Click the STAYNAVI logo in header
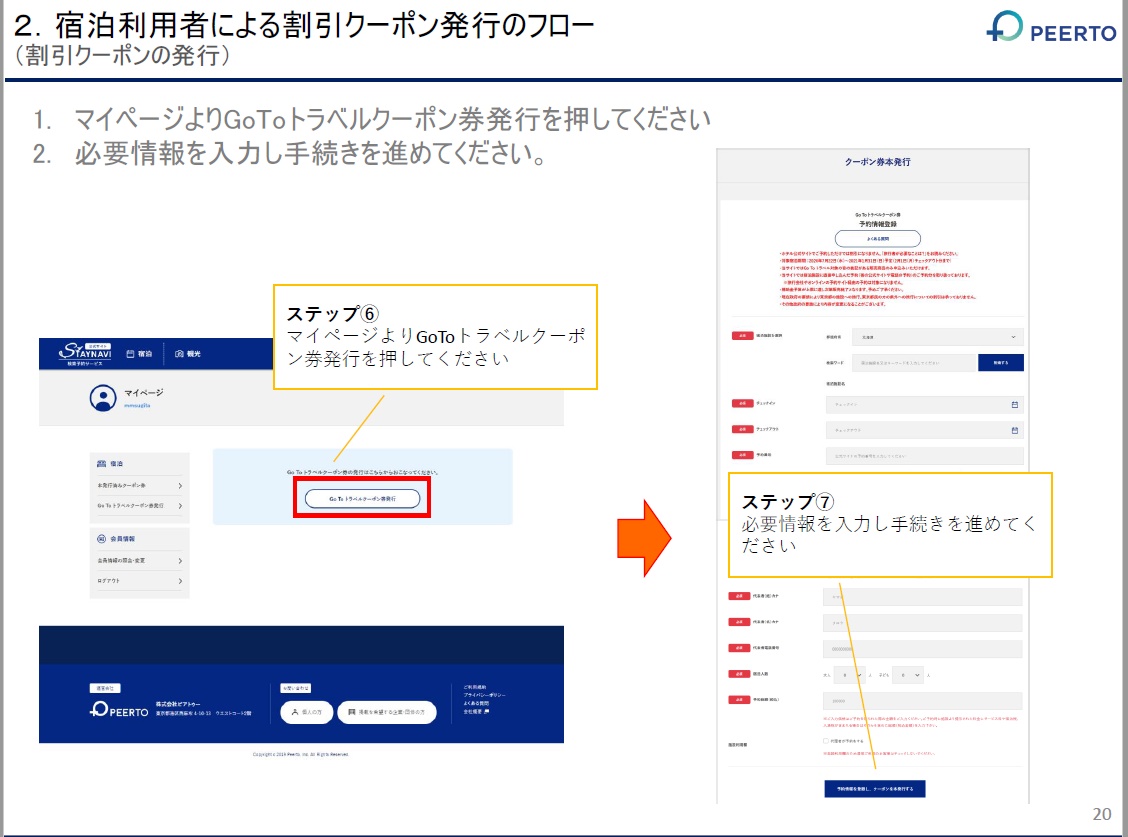Image resolution: width=1128 pixels, height=837 pixels. tap(86, 353)
